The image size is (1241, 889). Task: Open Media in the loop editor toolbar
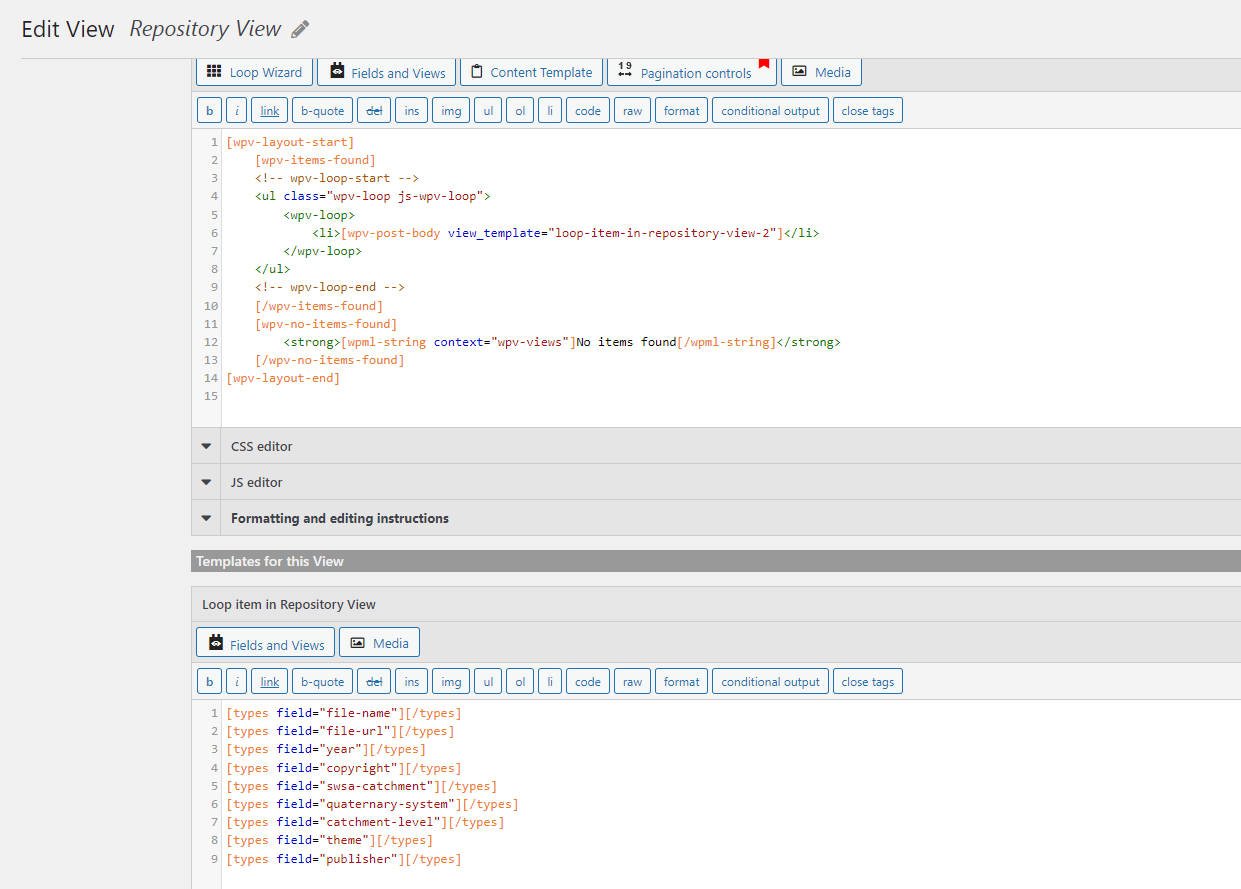tap(821, 72)
